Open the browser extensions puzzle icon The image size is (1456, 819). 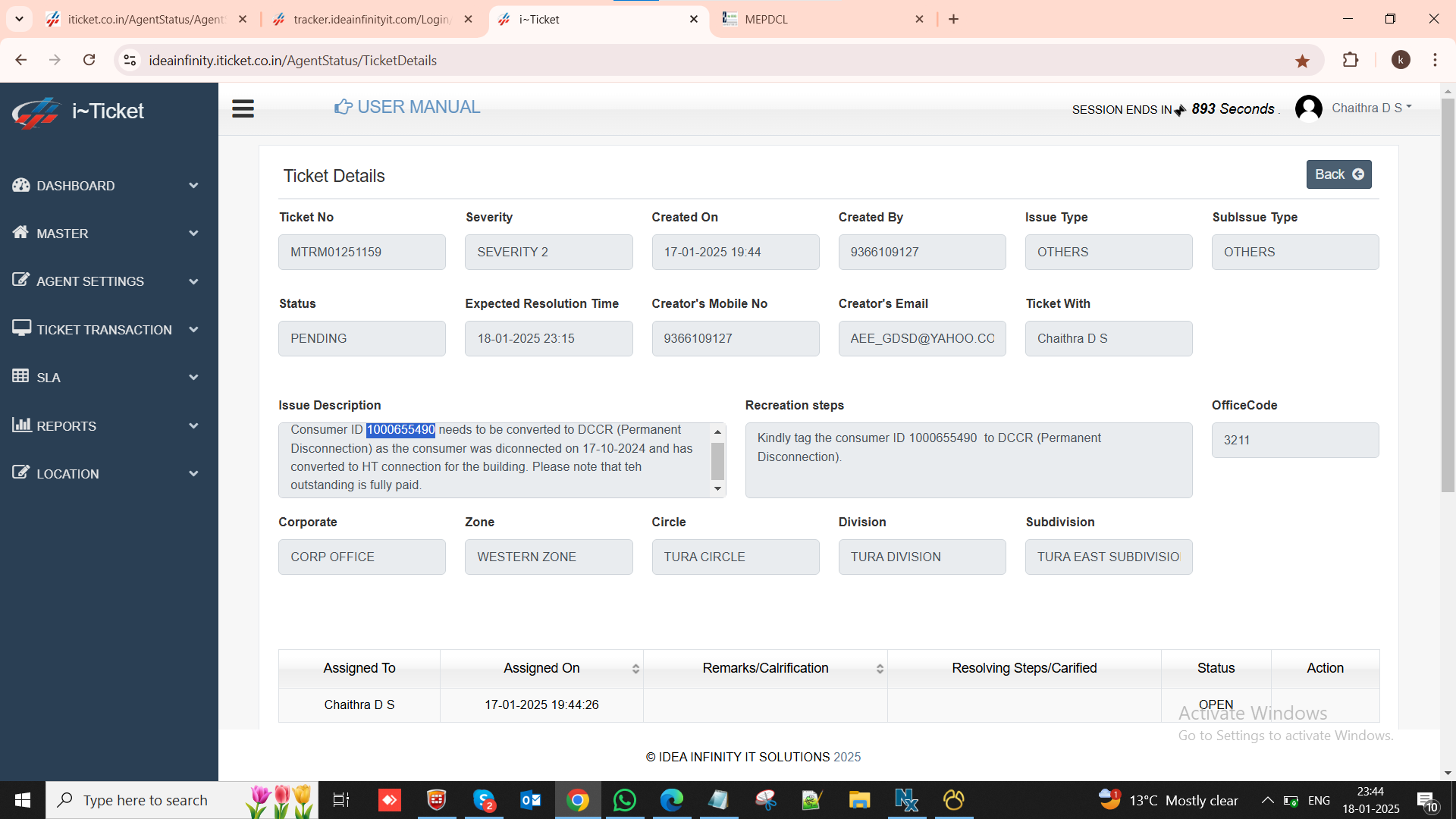[1351, 60]
